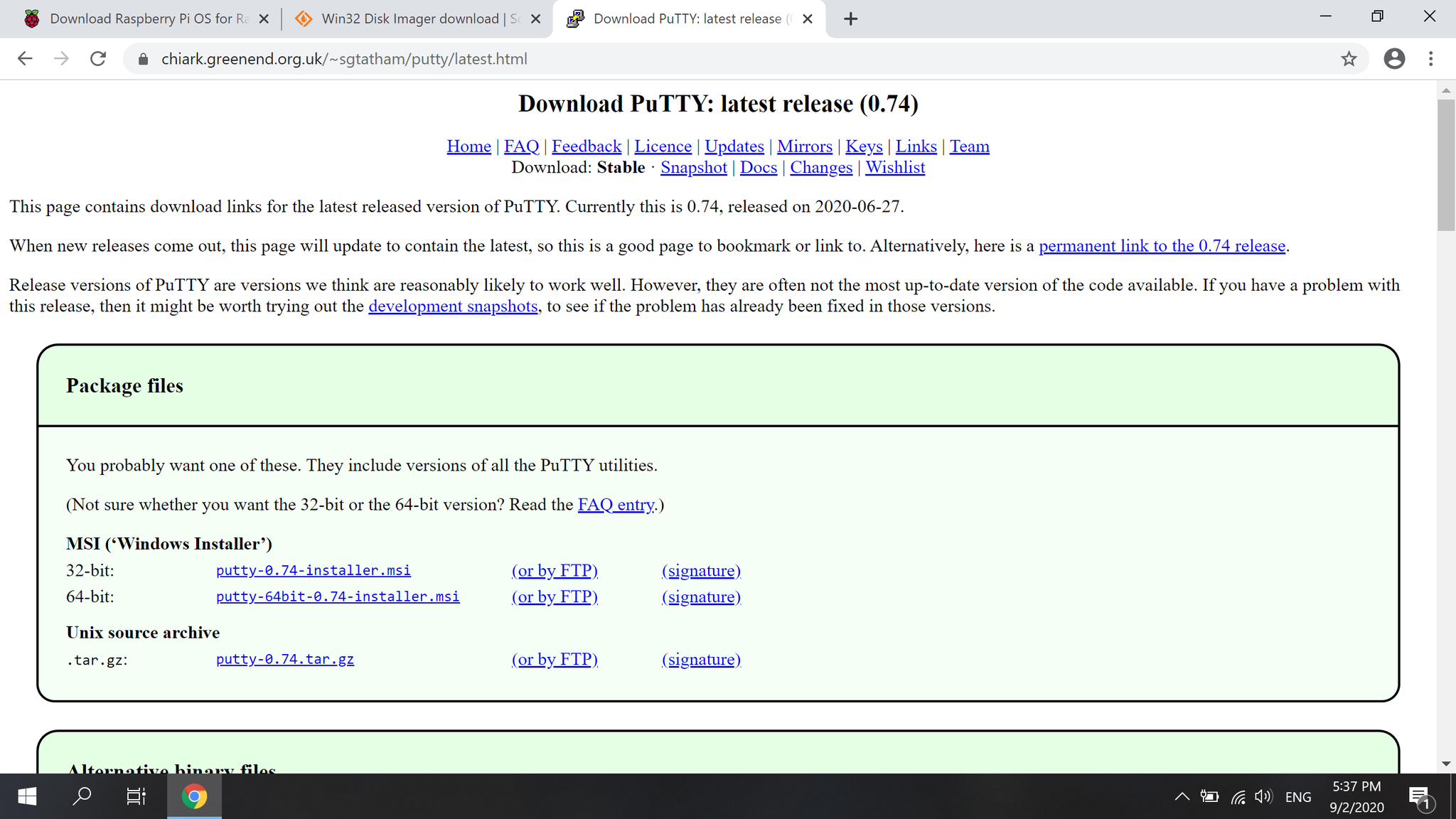Download putty-0.74.tar.gz
The width and height of the screenshot is (1456, 819).
point(284,659)
